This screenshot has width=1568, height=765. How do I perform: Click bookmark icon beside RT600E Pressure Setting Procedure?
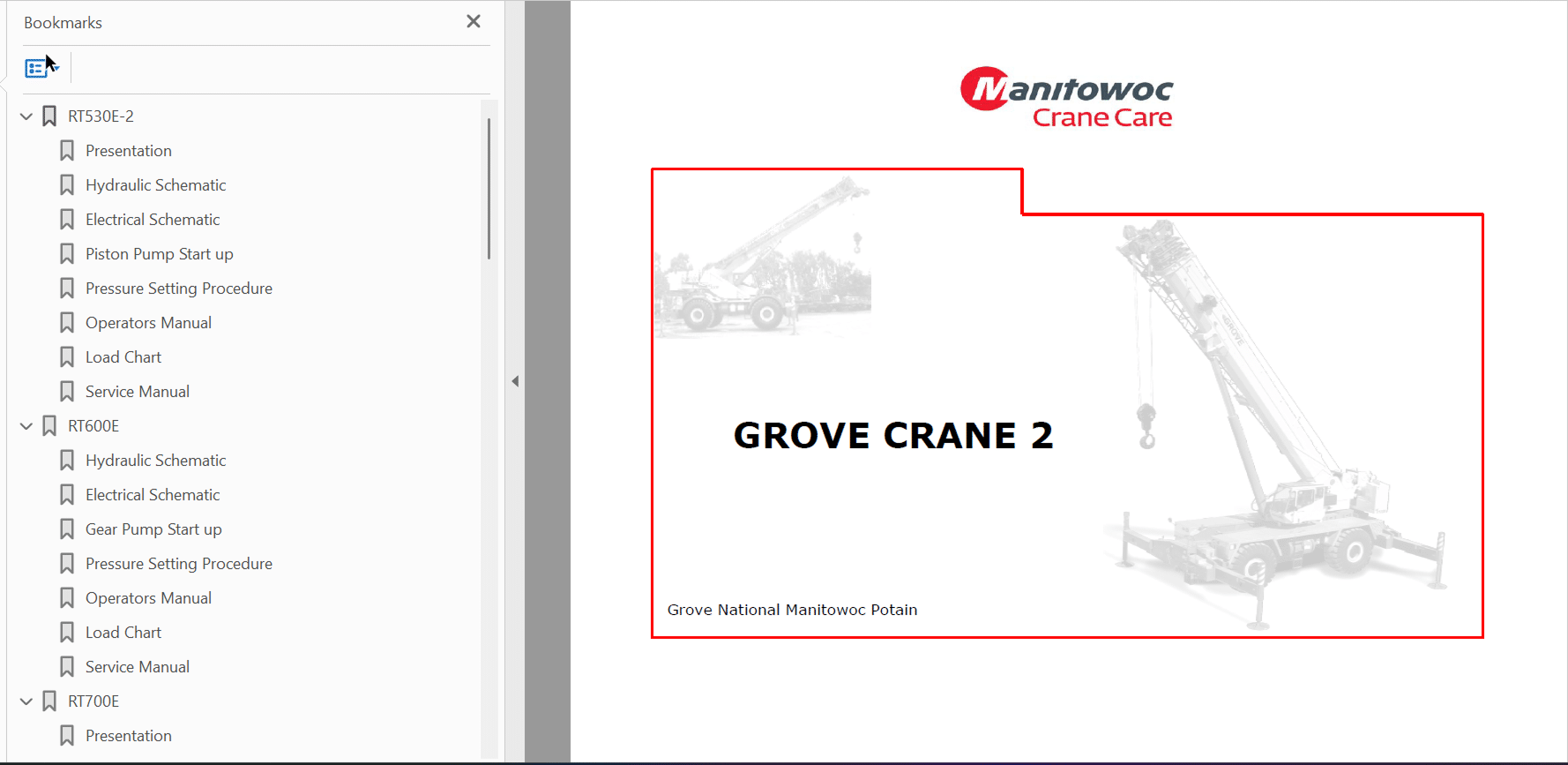point(67,564)
